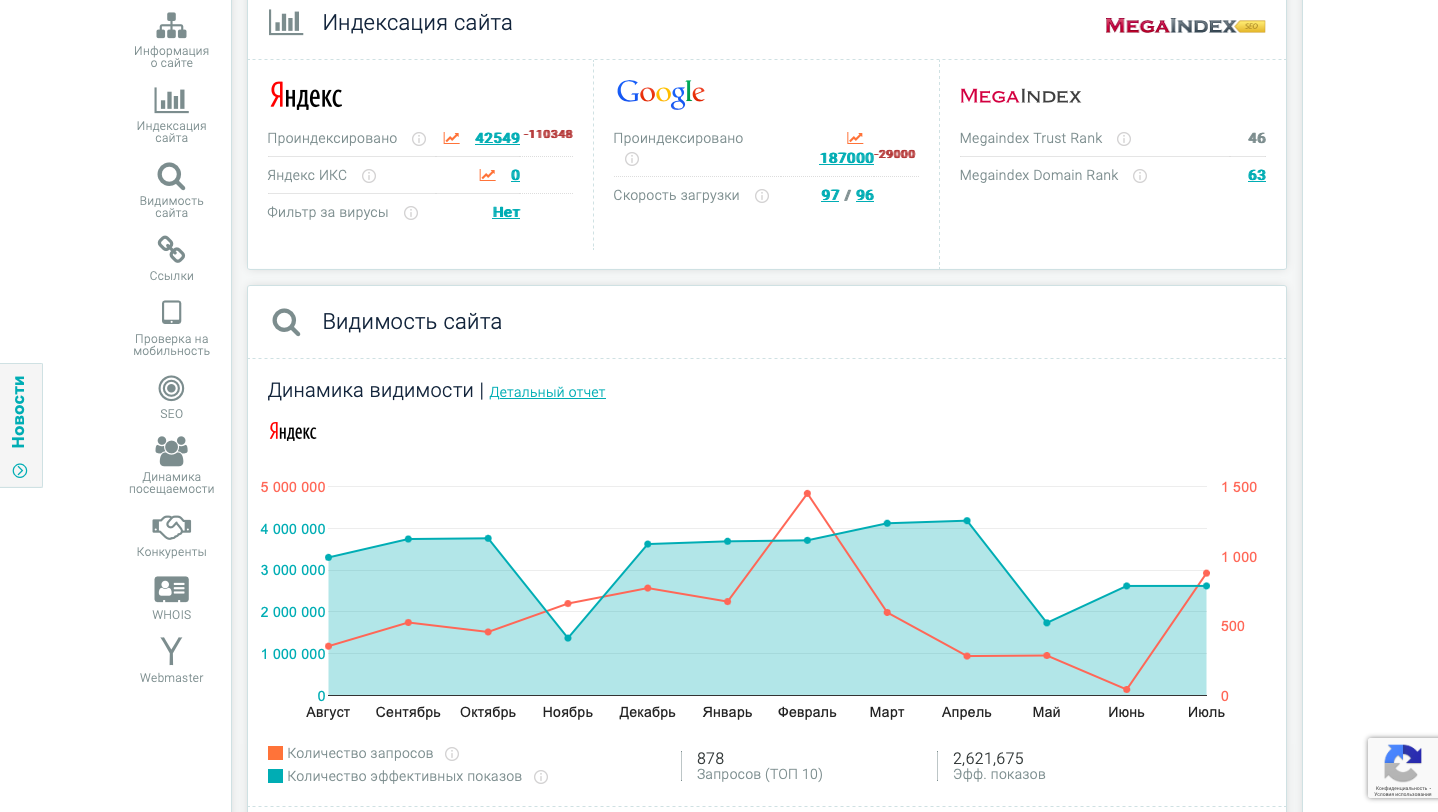Show info for Megaindex Trust Rank
1438x812 pixels.
(1124, 139)
